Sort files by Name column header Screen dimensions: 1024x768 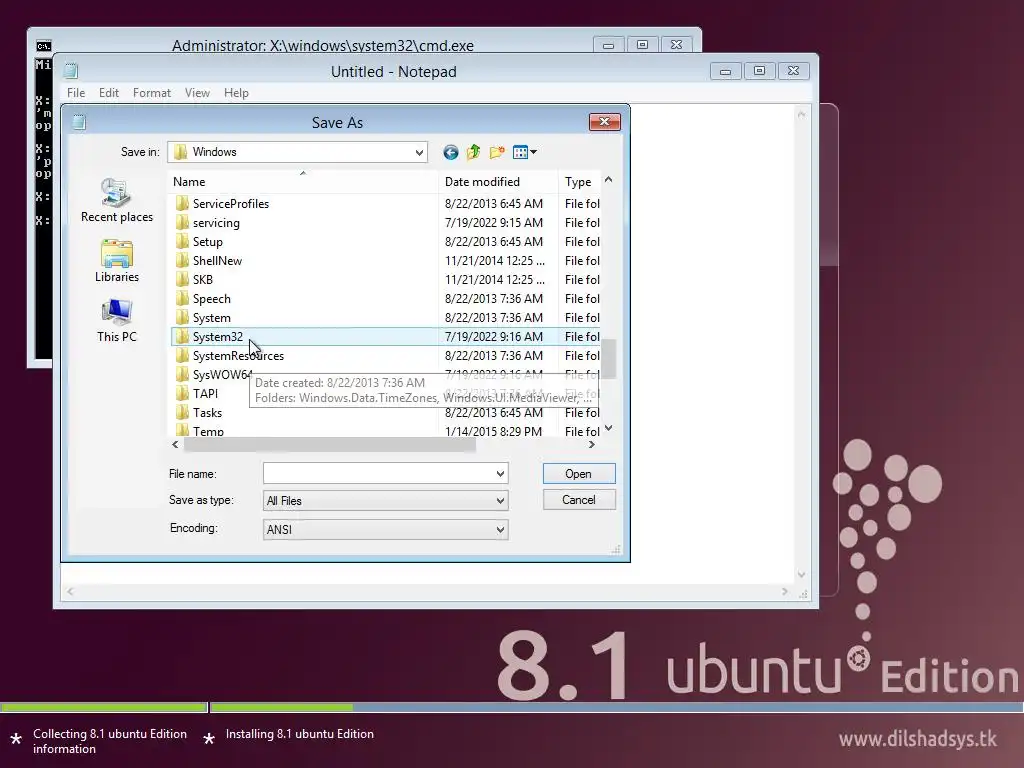(303, 182)
